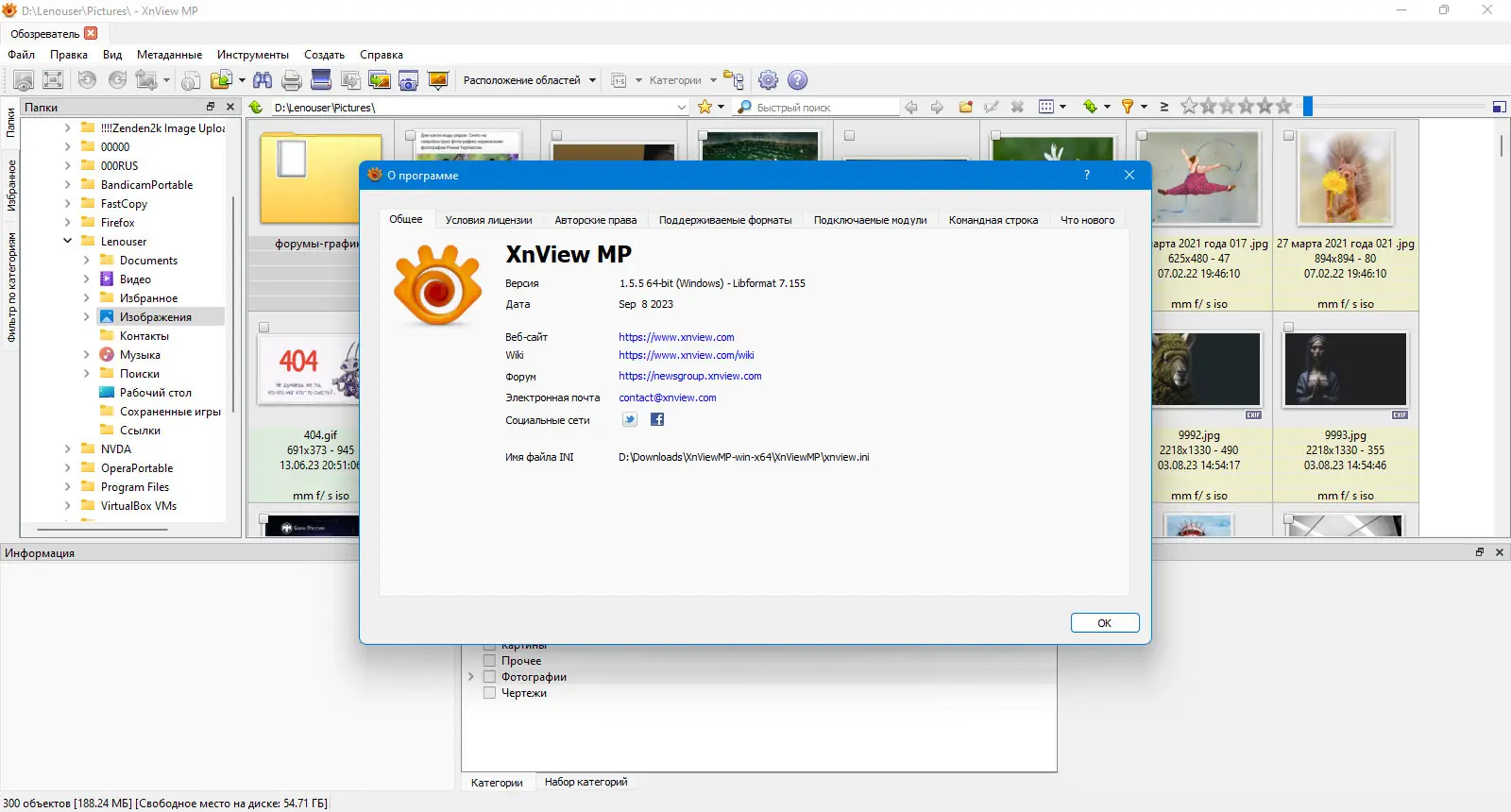Screen dimensions: 1511x812
Task: Tick the Прочее category checkbox
Action: (489, 661)
